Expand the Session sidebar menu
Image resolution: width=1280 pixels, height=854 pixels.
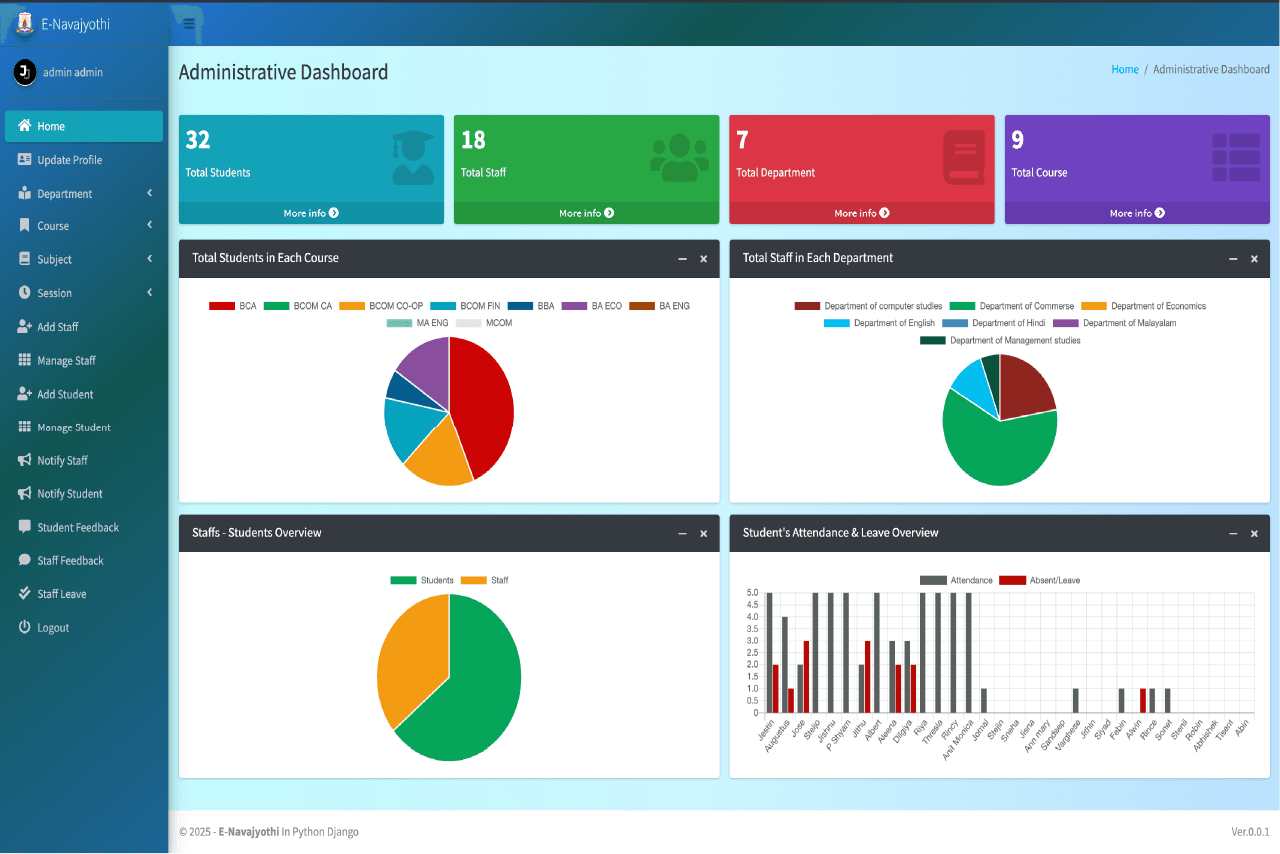pos(56,293)
